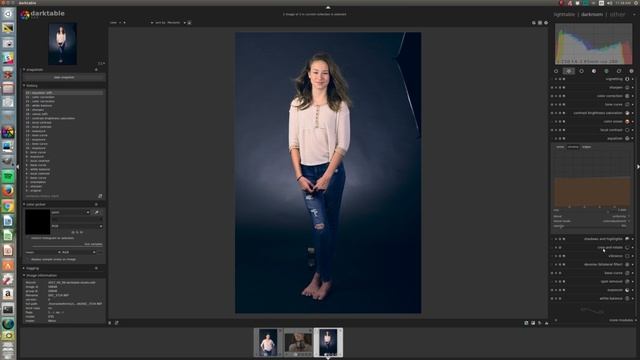Open the more modules list
640x360 pixels.
pyautogui.click(x=621, y=320)
